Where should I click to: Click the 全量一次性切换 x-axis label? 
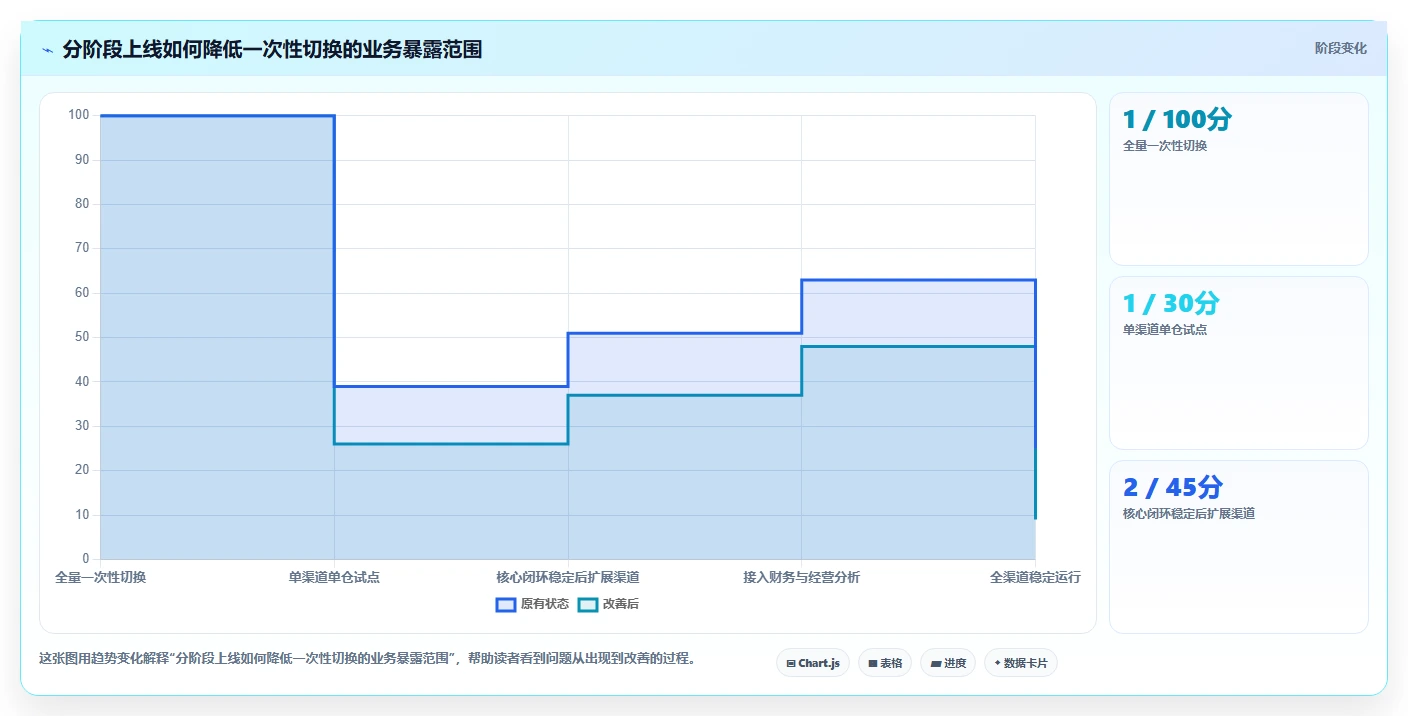point(101,577)
